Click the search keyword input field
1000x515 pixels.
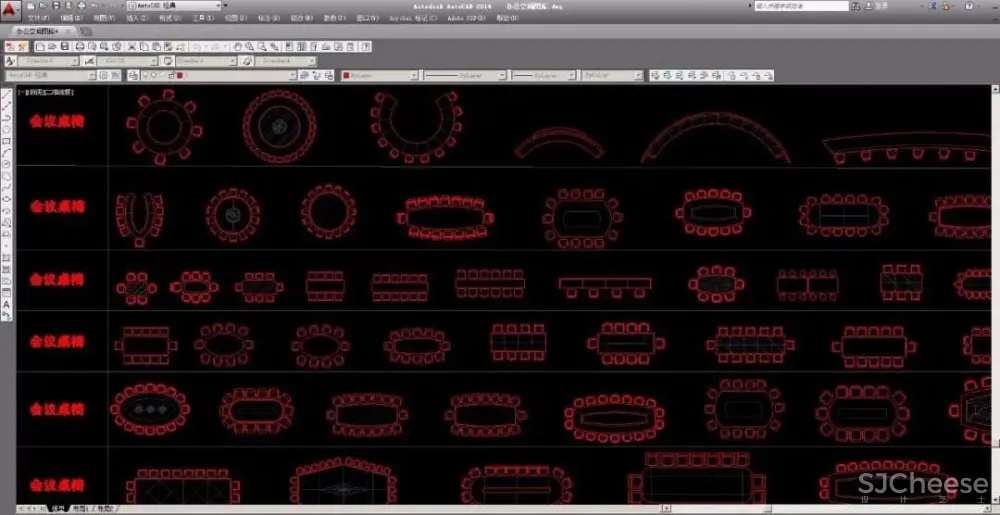800,6
